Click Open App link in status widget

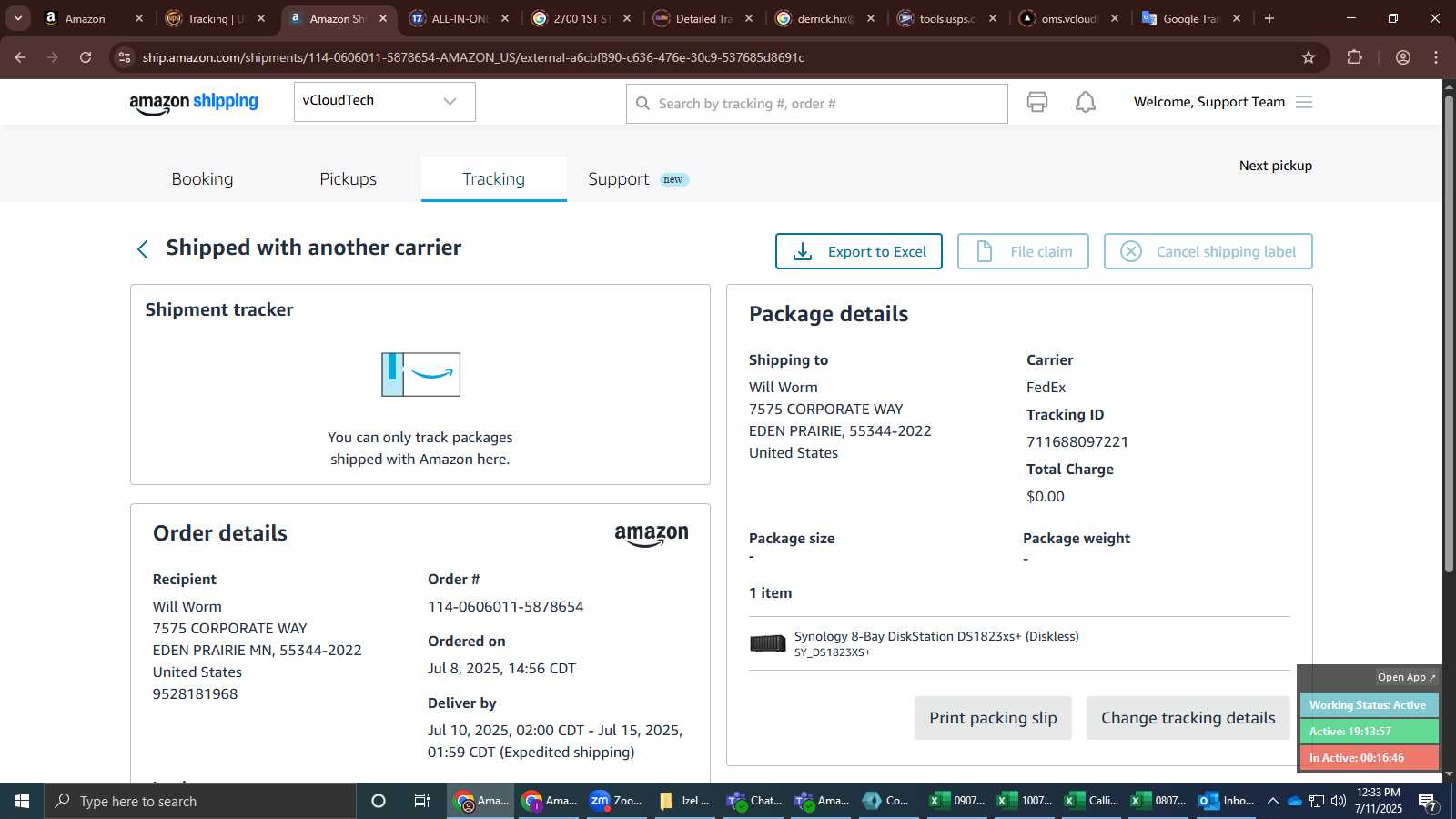pyautogui.click(x=1406, y=677)
